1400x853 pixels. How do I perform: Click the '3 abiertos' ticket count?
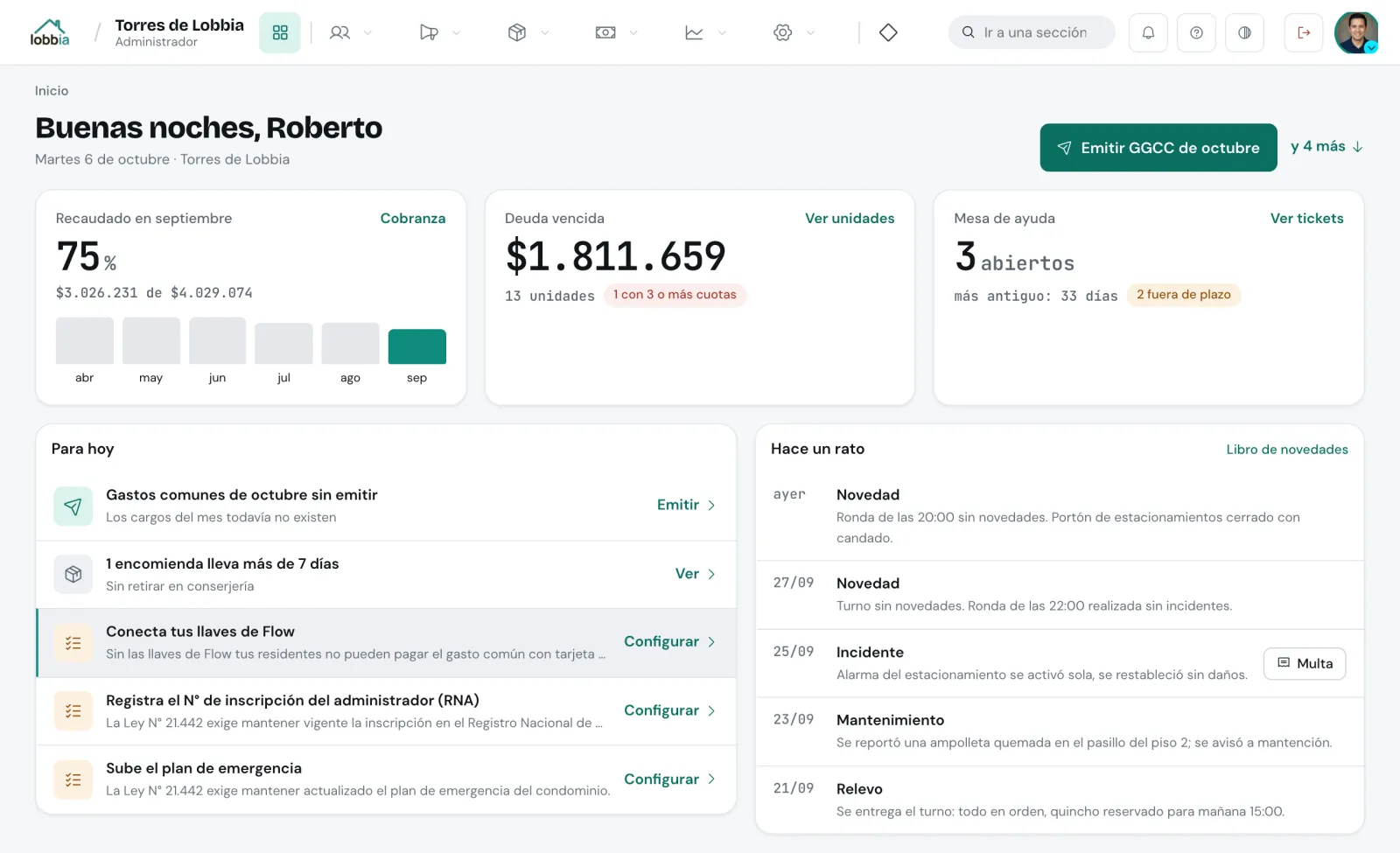(1014, 257)
